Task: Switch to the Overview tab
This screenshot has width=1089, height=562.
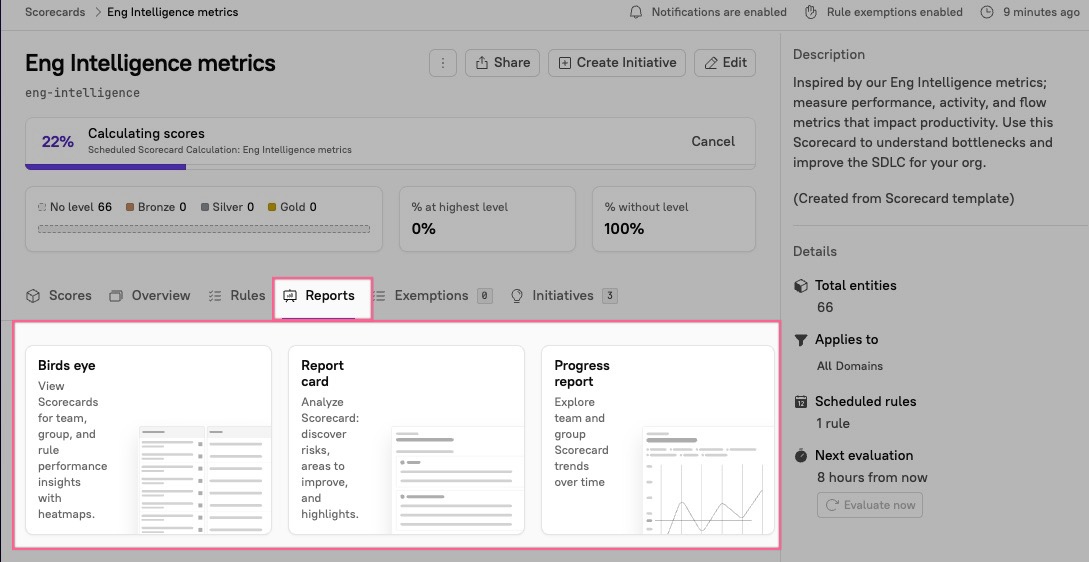Action: 149,295
